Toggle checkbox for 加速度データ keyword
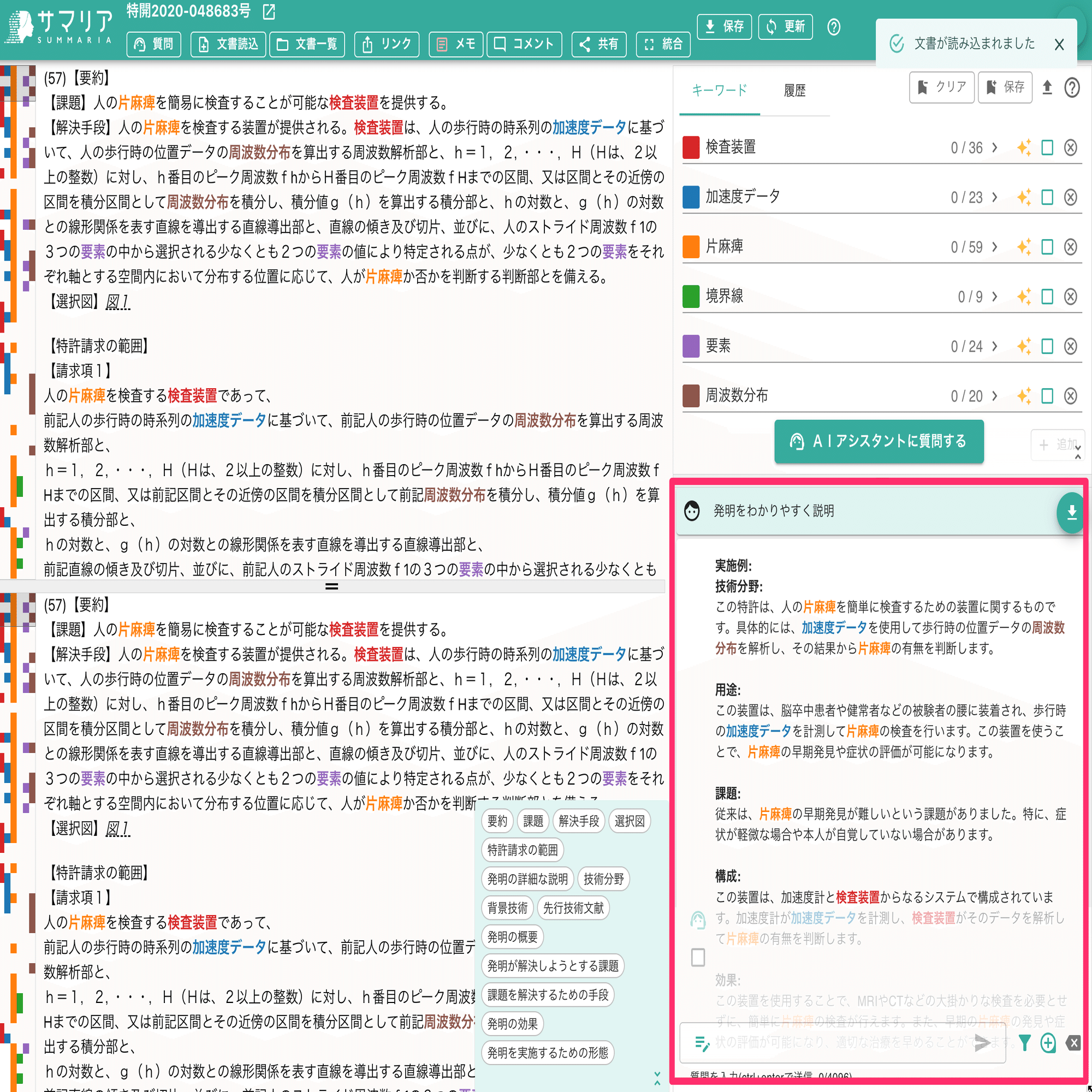 coord(1047,197)
